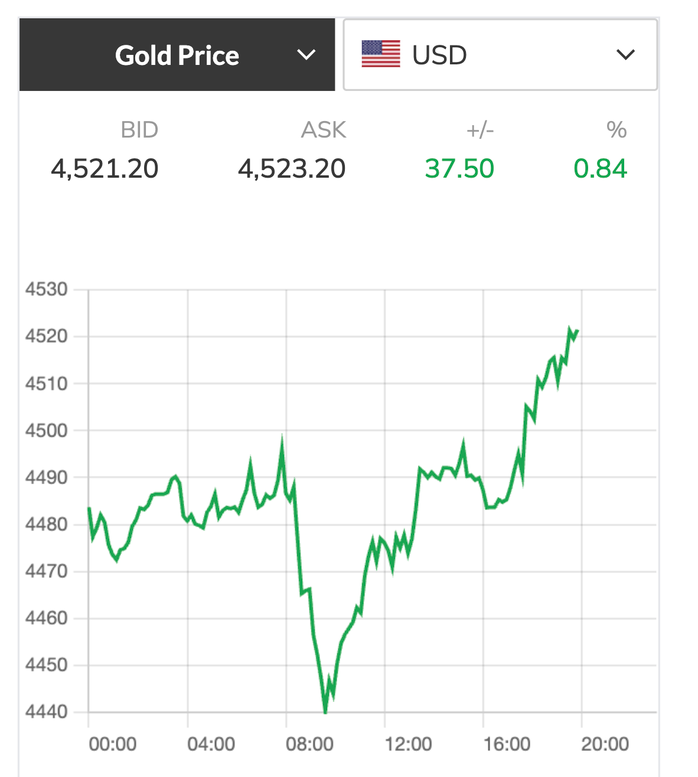Click the 16:00 label on the time axis
Screen dimensions: 698x777
[506, 744]
